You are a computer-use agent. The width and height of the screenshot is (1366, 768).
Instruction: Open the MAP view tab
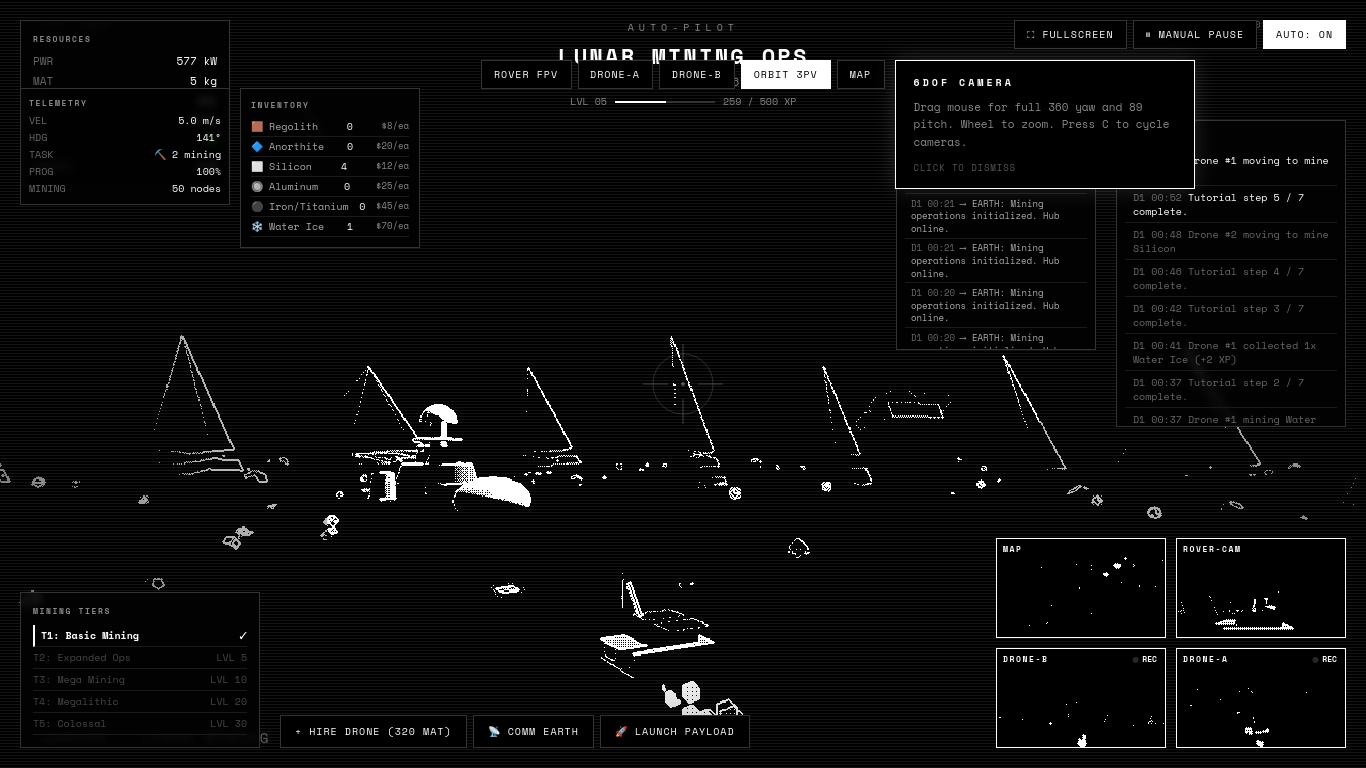click(x=860, y=75)
